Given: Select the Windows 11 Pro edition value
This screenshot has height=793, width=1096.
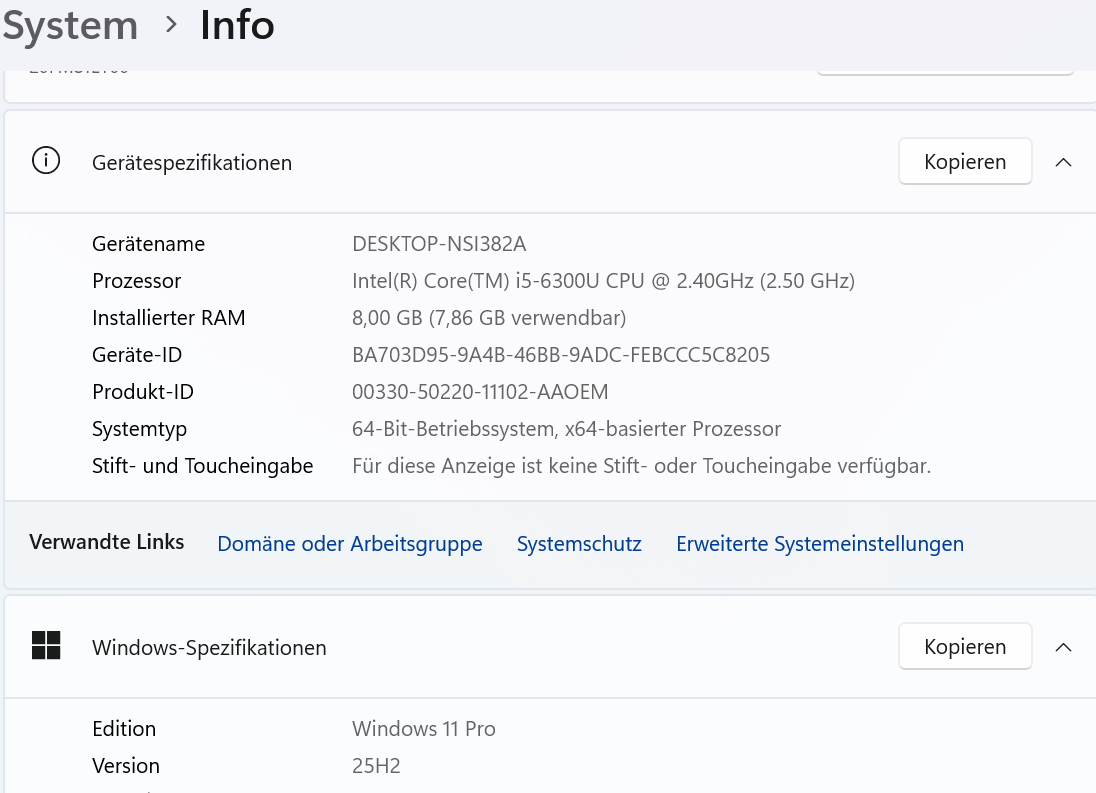Looking at the screenshot, I should tap(424, 729).
